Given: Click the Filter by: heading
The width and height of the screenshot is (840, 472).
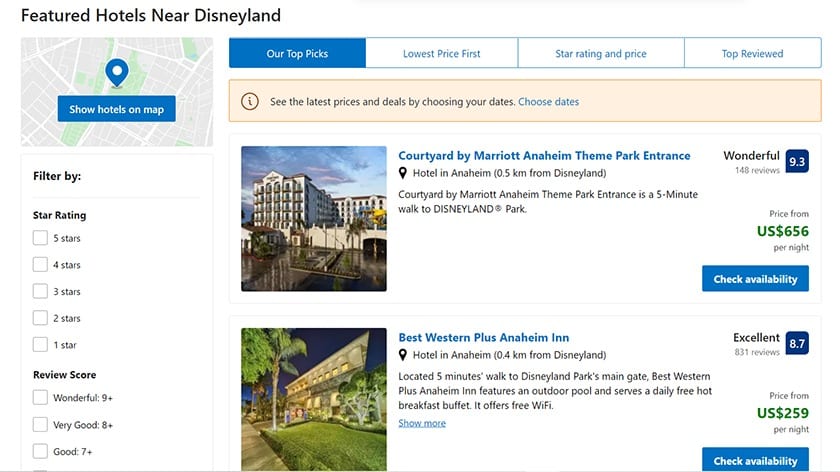Looking at the screenshot, I should click(57, 176).
